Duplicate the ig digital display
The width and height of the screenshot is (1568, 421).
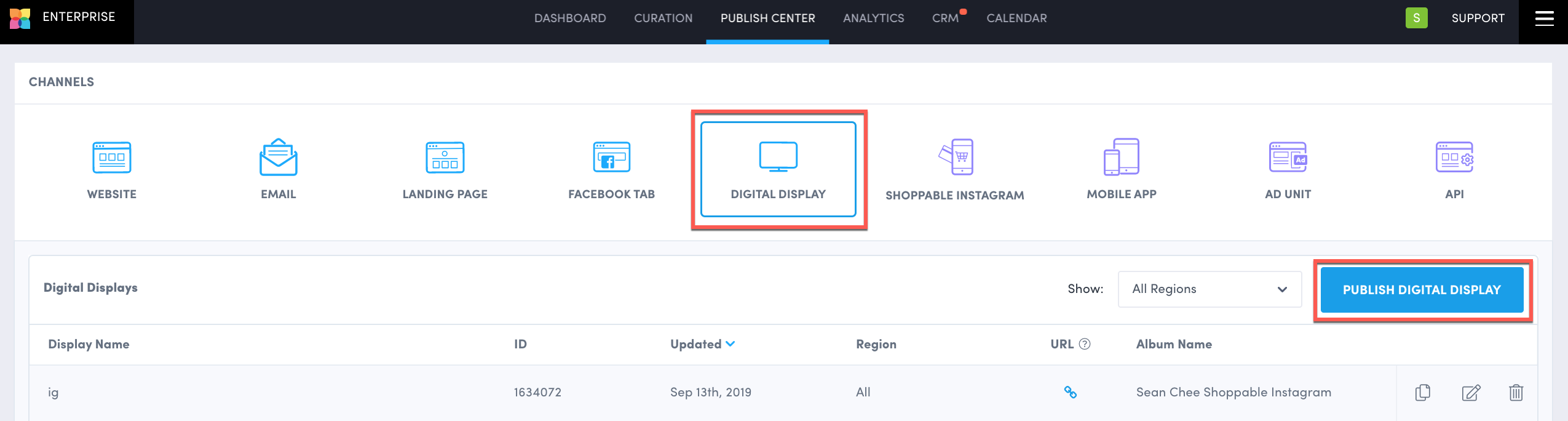(1422, 392)
